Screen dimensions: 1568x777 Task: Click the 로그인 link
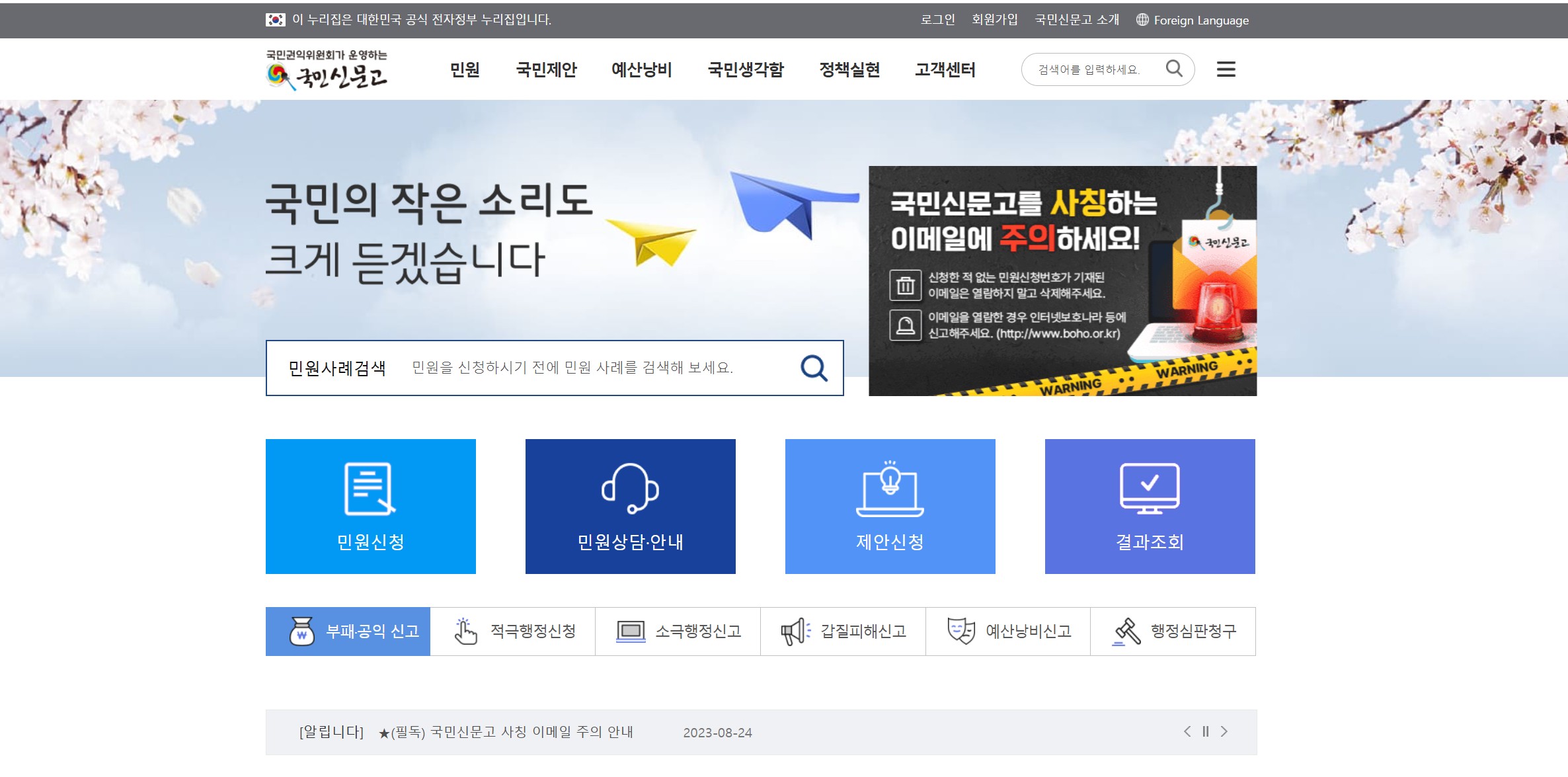coord(937,20)
